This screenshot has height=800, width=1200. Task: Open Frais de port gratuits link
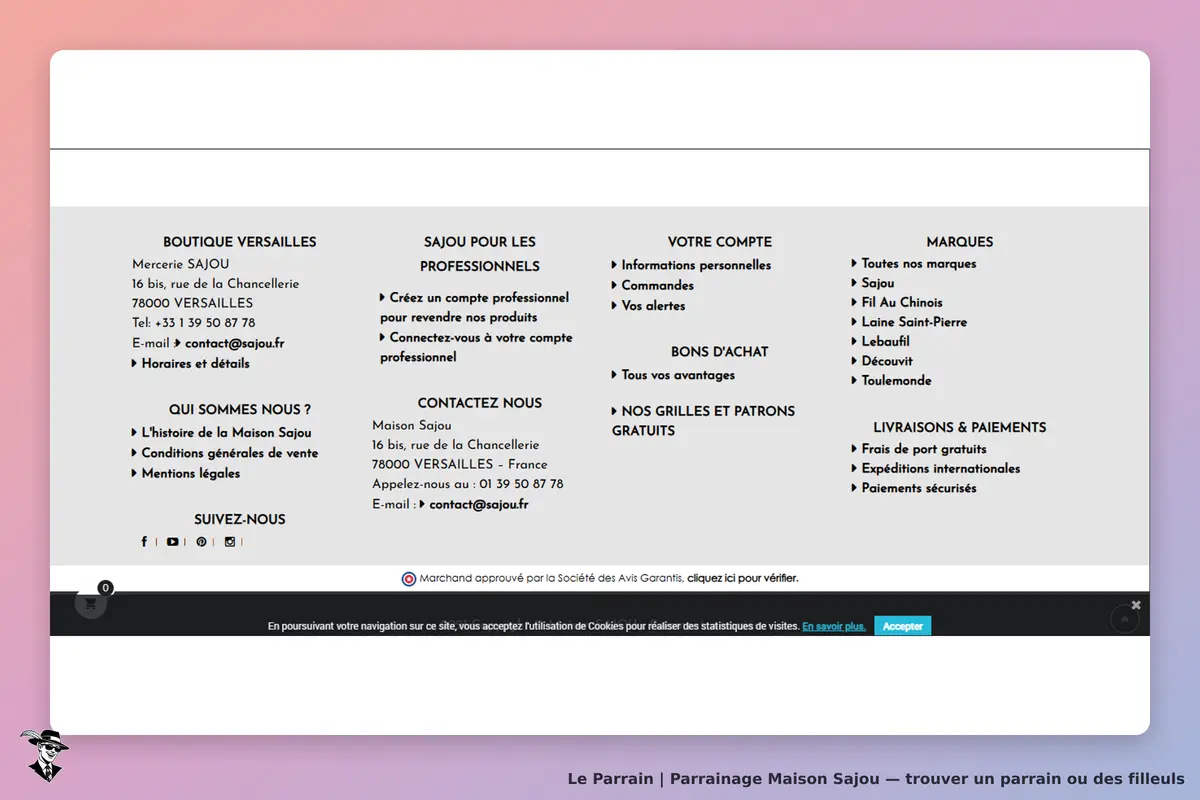pyautogui.click(x=924, y=449)
